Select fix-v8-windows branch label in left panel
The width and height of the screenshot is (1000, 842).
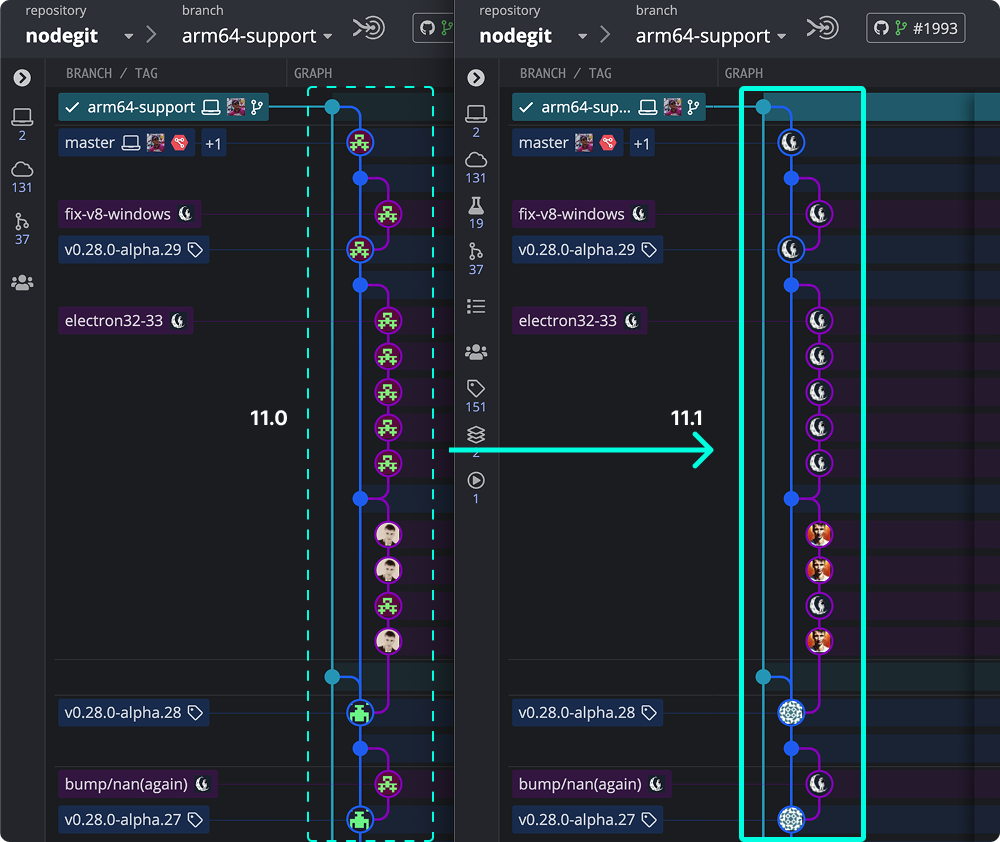(129, 214)
